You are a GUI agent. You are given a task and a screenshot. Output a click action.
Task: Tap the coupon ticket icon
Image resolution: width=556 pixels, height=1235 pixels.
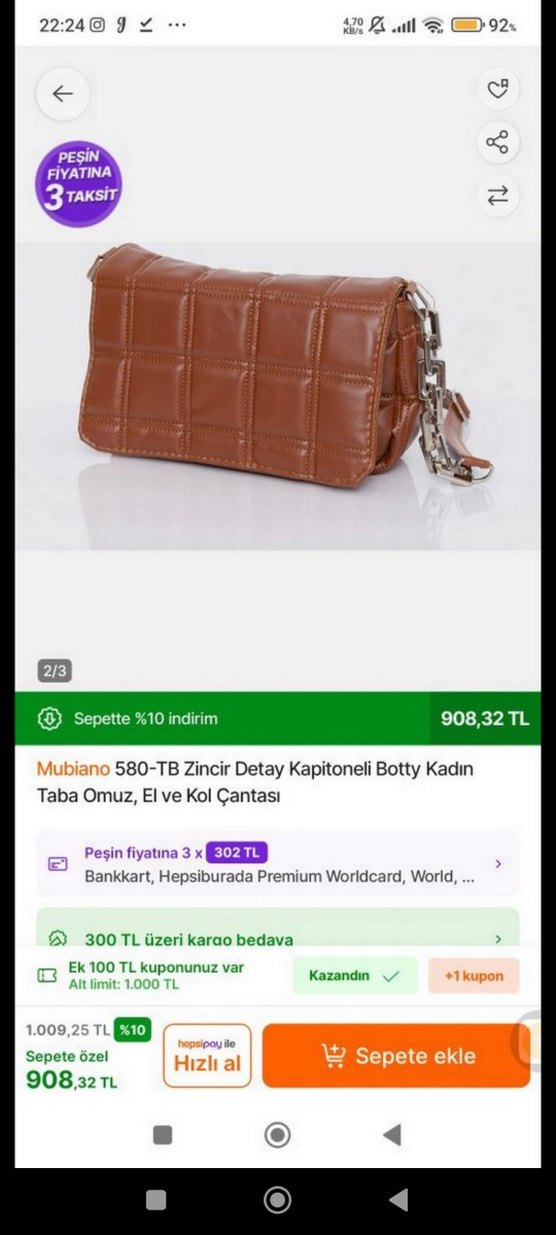(x=47, y=975)
